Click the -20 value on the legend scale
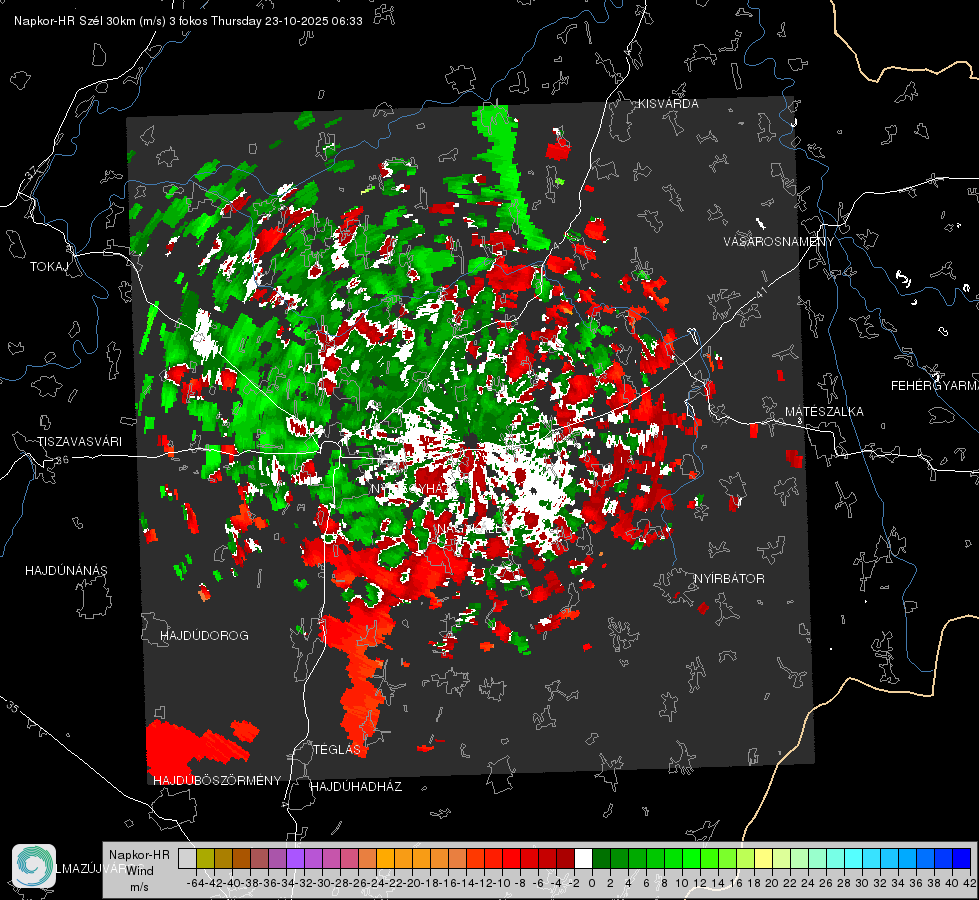This screenshot has height=900, width=979. coord(412,883)
